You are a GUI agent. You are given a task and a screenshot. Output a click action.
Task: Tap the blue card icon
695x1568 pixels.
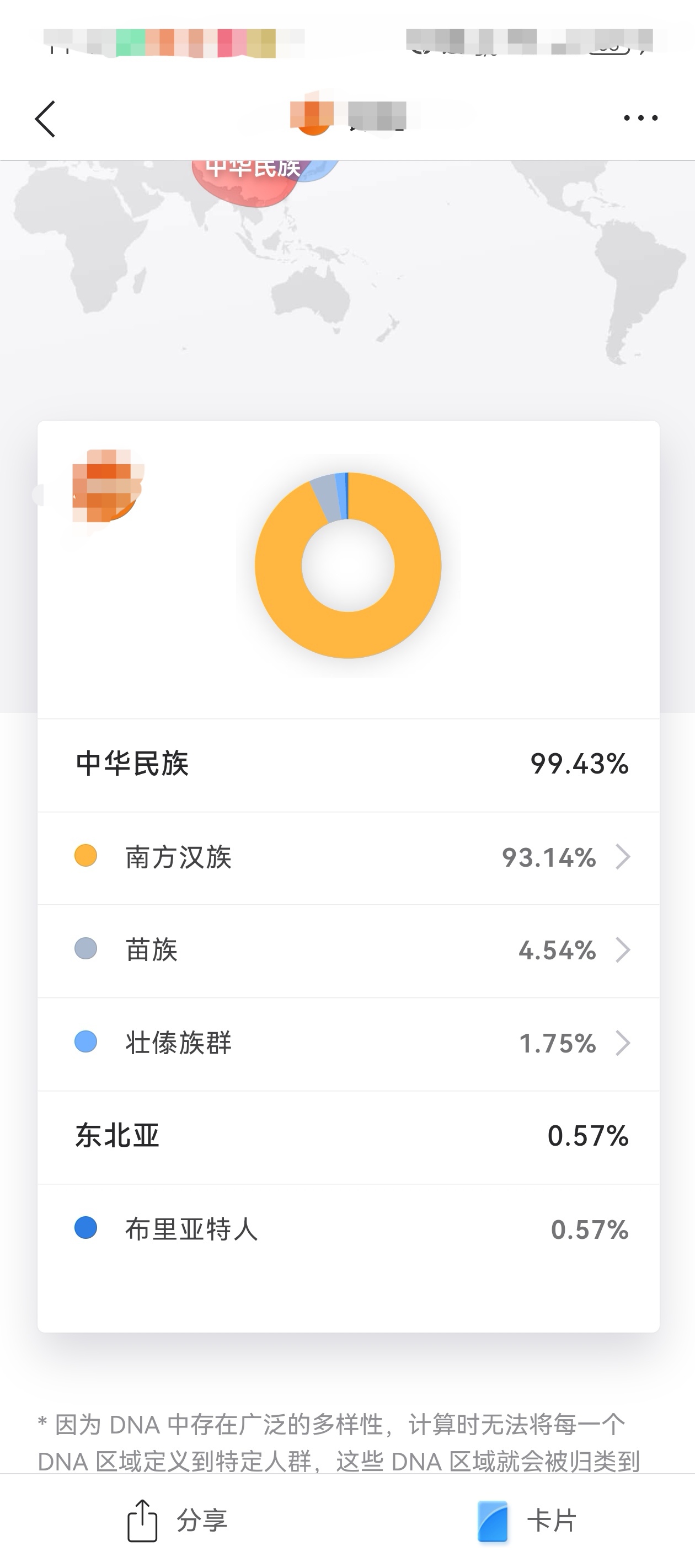point(493,1520)
